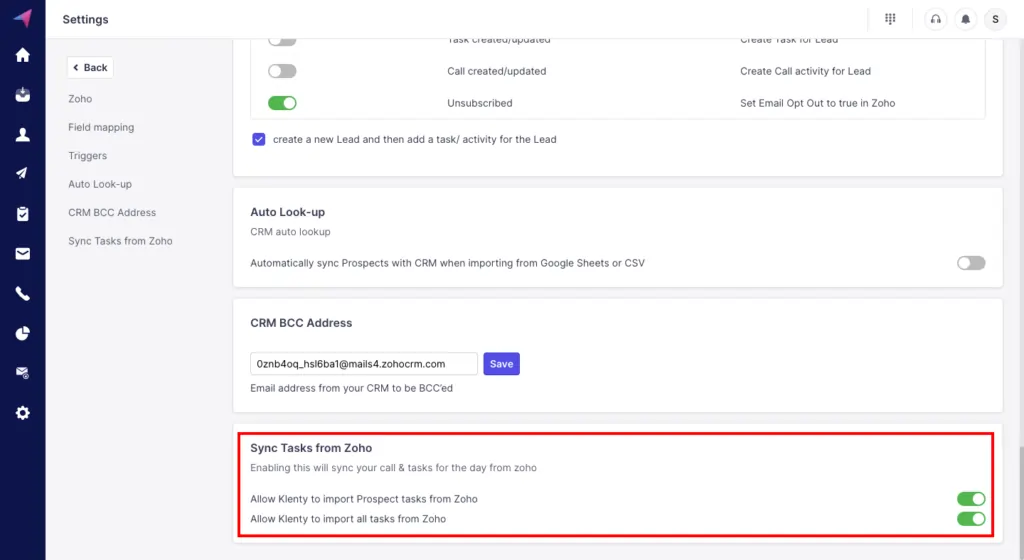This screenshot has height=560, width=1024.
Task: Open the email settings envelope-gear icon
Action: tap(23, 373)
